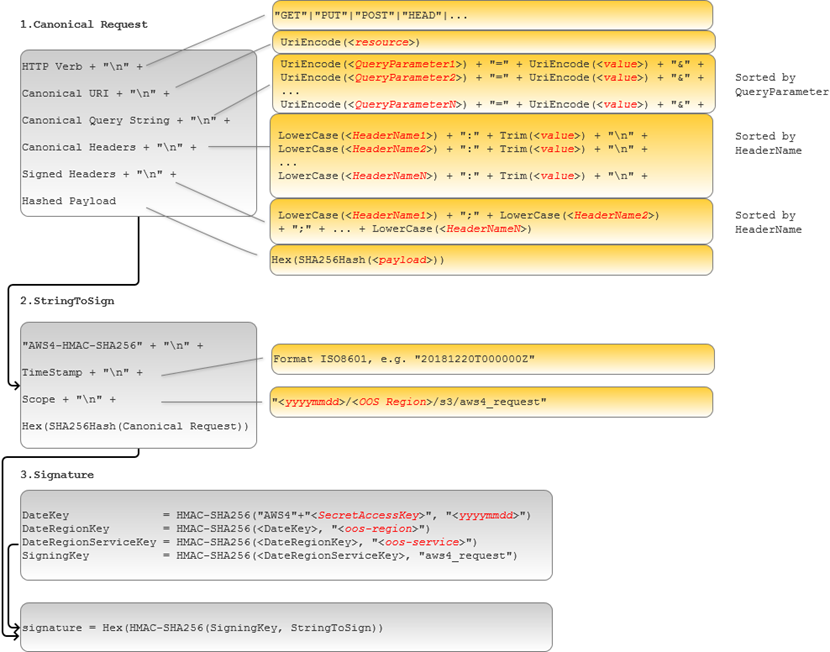This screenshot has height=652, width=830.
Task: Click the HTTP Verb line
Action: pos(82,66)
